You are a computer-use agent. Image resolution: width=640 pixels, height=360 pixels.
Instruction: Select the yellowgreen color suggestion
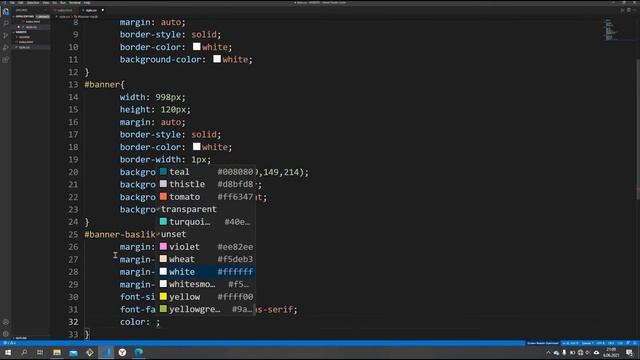[x=207, y=309]
